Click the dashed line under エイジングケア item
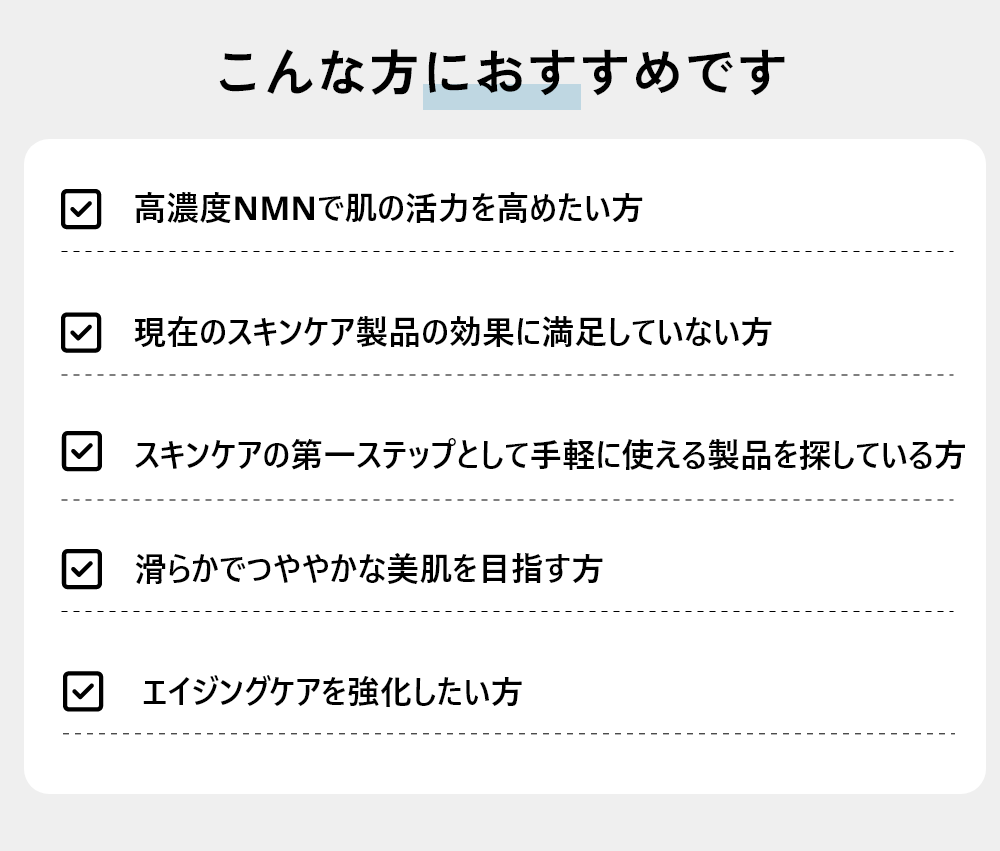The height and width of the screenshot is (851, 1000). click(507, 734)
